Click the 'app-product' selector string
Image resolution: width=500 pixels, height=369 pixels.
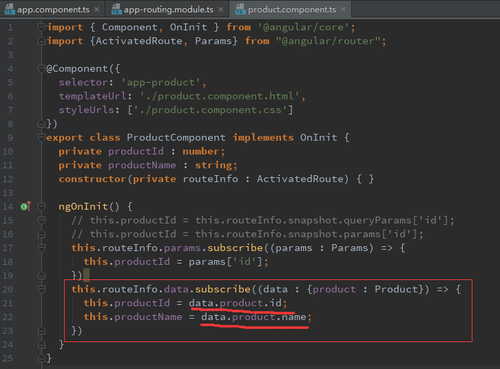(161, 82)
